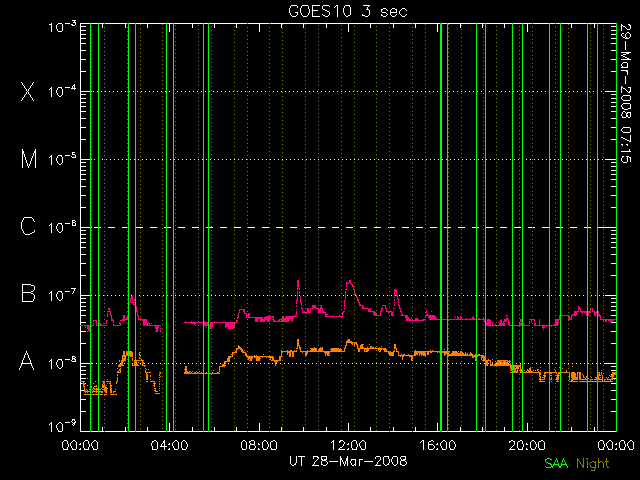Click the yellow Night legend label
Screen dimensions: 640x480
point(593,464)
